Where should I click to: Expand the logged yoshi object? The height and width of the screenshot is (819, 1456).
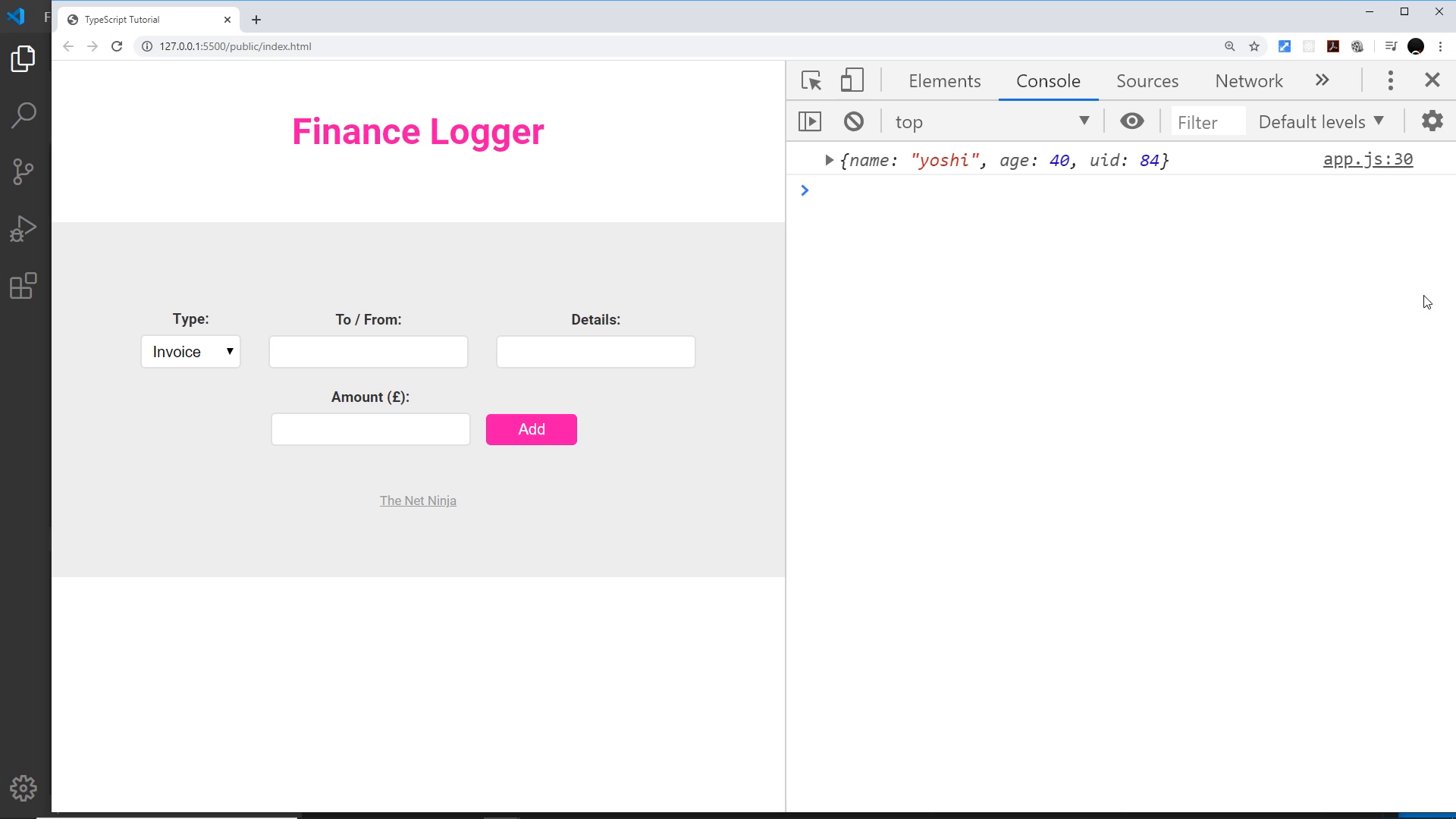tap(829, 160)
